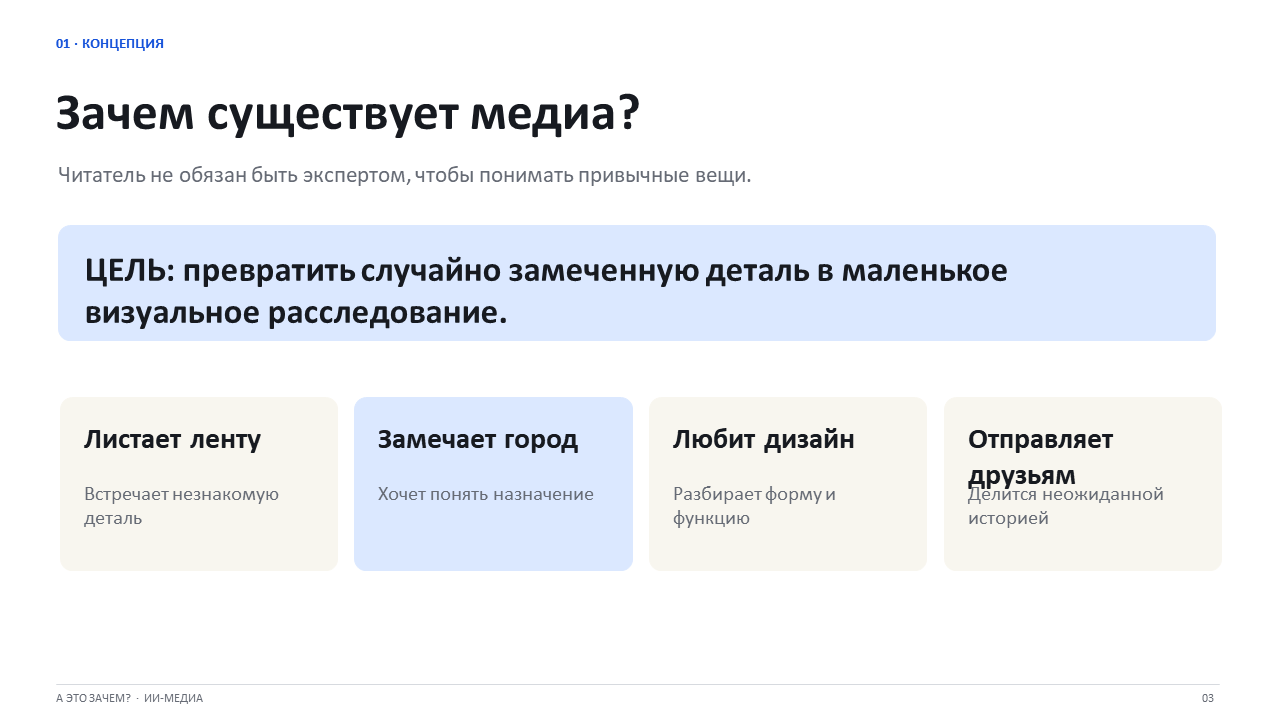Click the subtitle starting with "Читатель не обязан"

tap(404, 175)
